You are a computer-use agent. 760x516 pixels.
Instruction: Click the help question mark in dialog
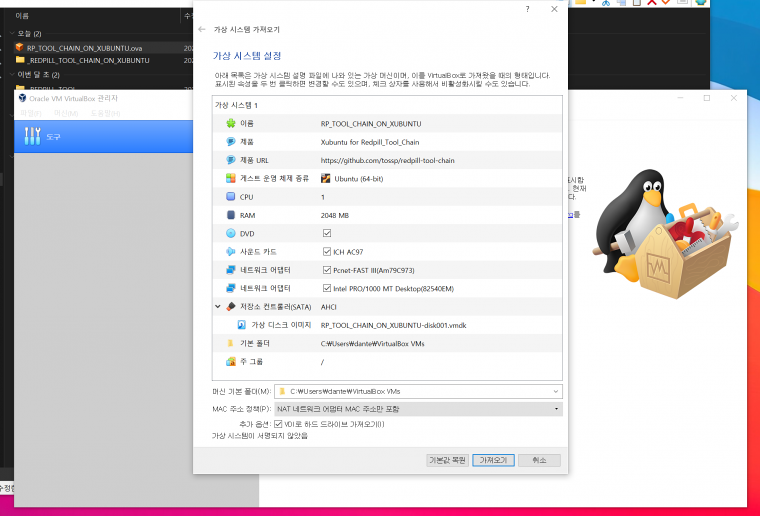[527, 9]
